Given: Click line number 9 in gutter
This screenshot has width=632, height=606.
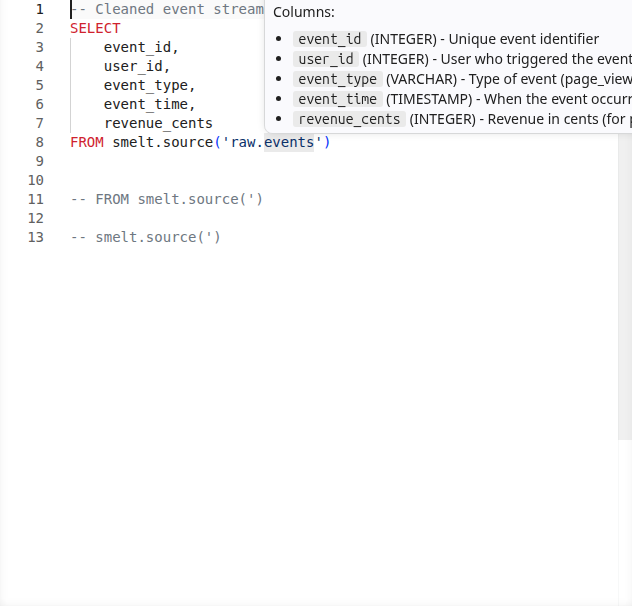Looking at the screenshot, I should click(x=40, y=161).
